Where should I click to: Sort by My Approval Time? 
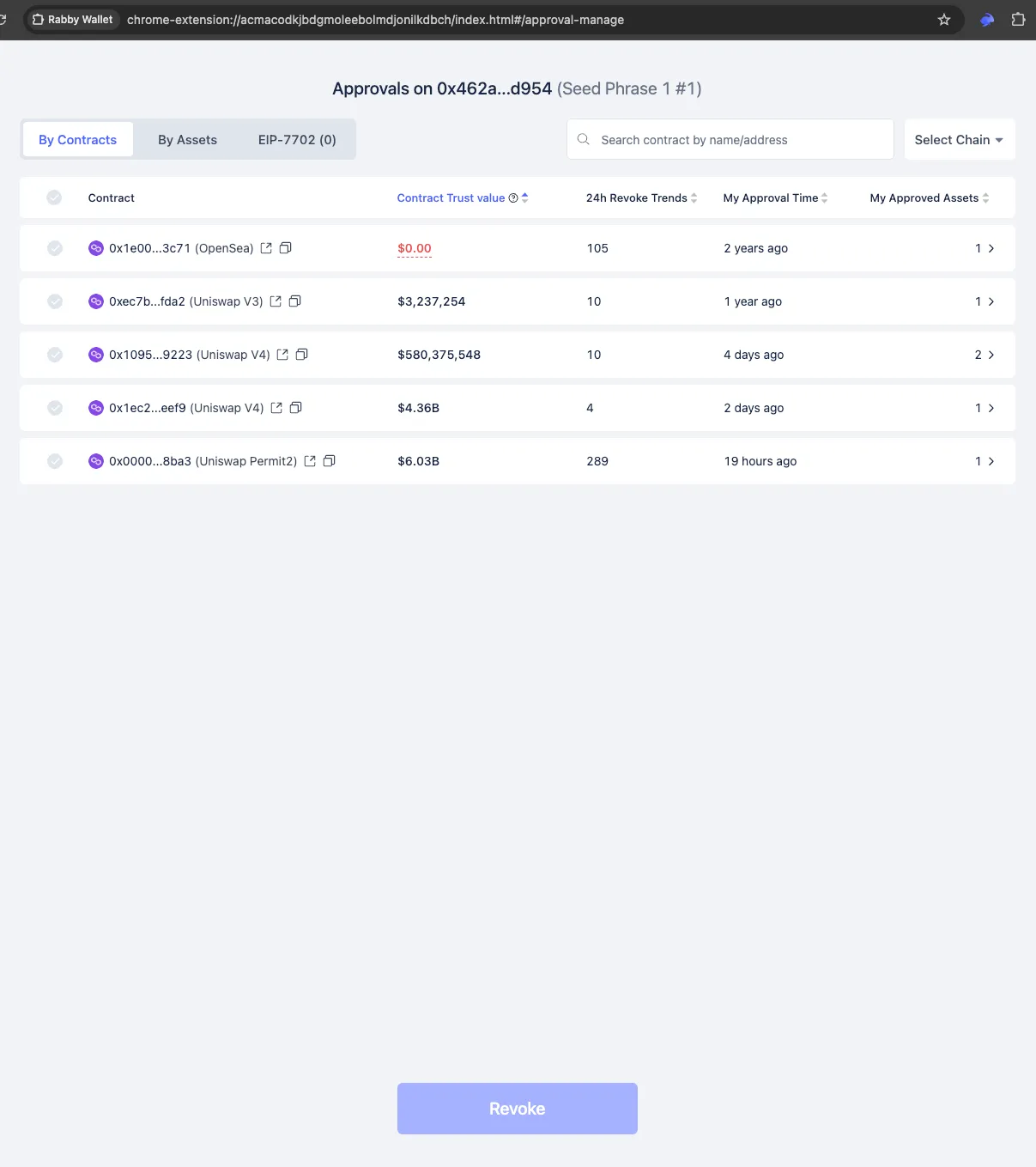point(823,198)
